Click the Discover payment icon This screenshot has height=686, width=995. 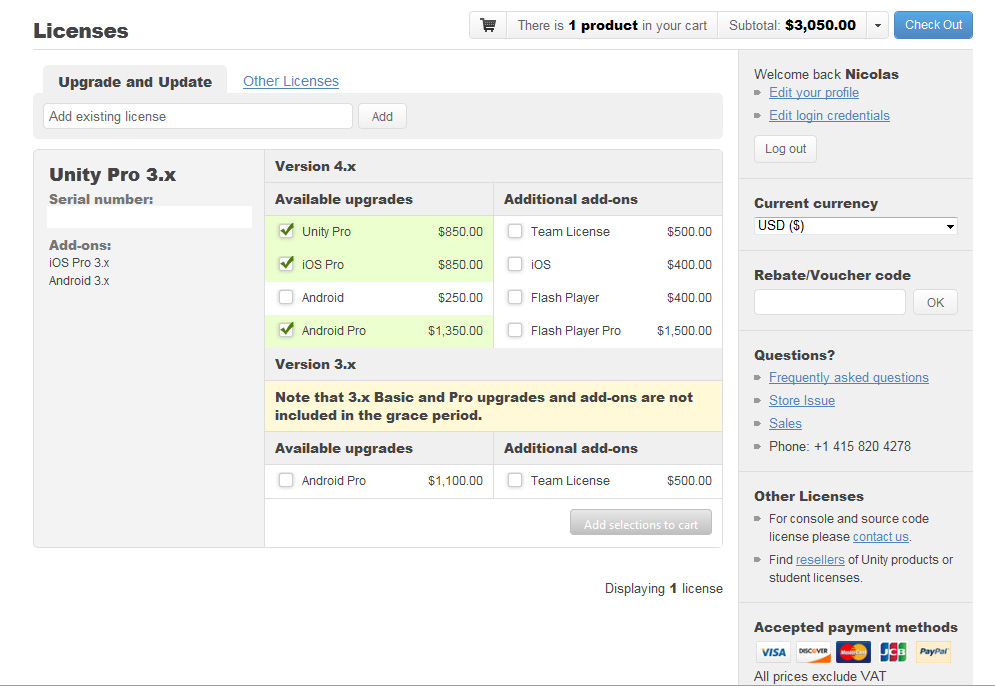pyautogui.click(x=812, y=651)
